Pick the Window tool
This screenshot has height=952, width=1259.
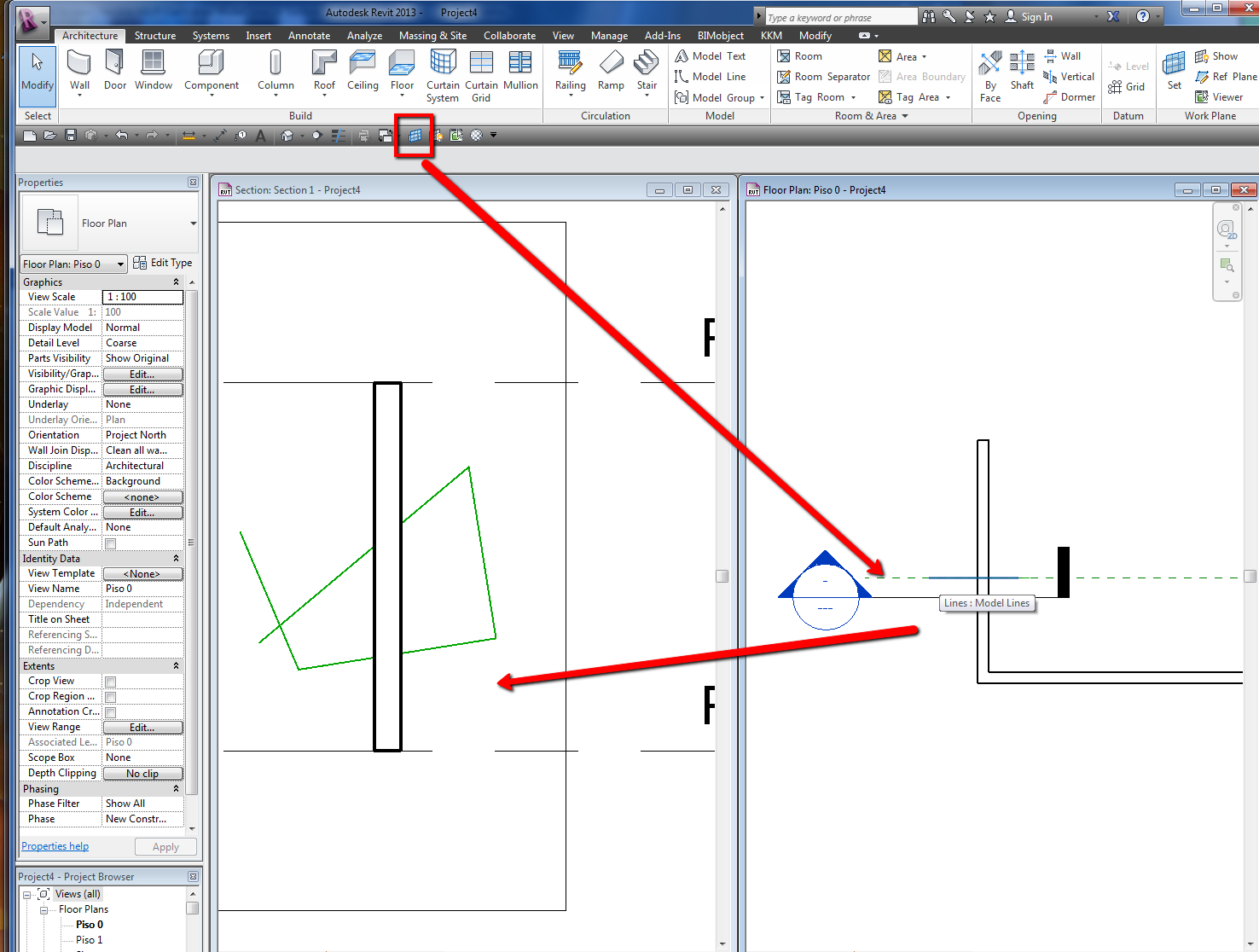(x=154, y=70)
